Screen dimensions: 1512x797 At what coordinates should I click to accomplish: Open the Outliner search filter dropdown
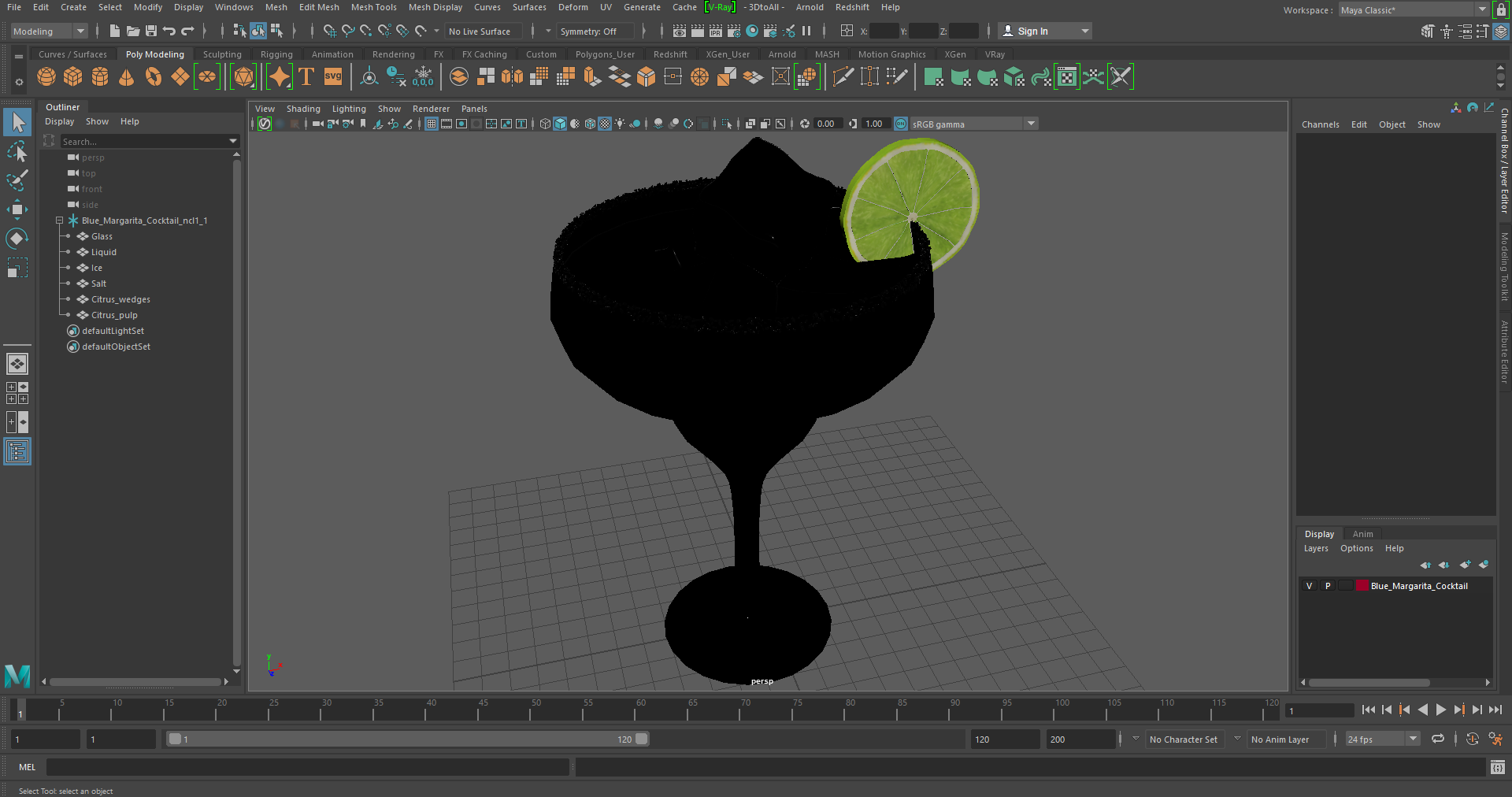pyautogui.click(x=233, y=141)
